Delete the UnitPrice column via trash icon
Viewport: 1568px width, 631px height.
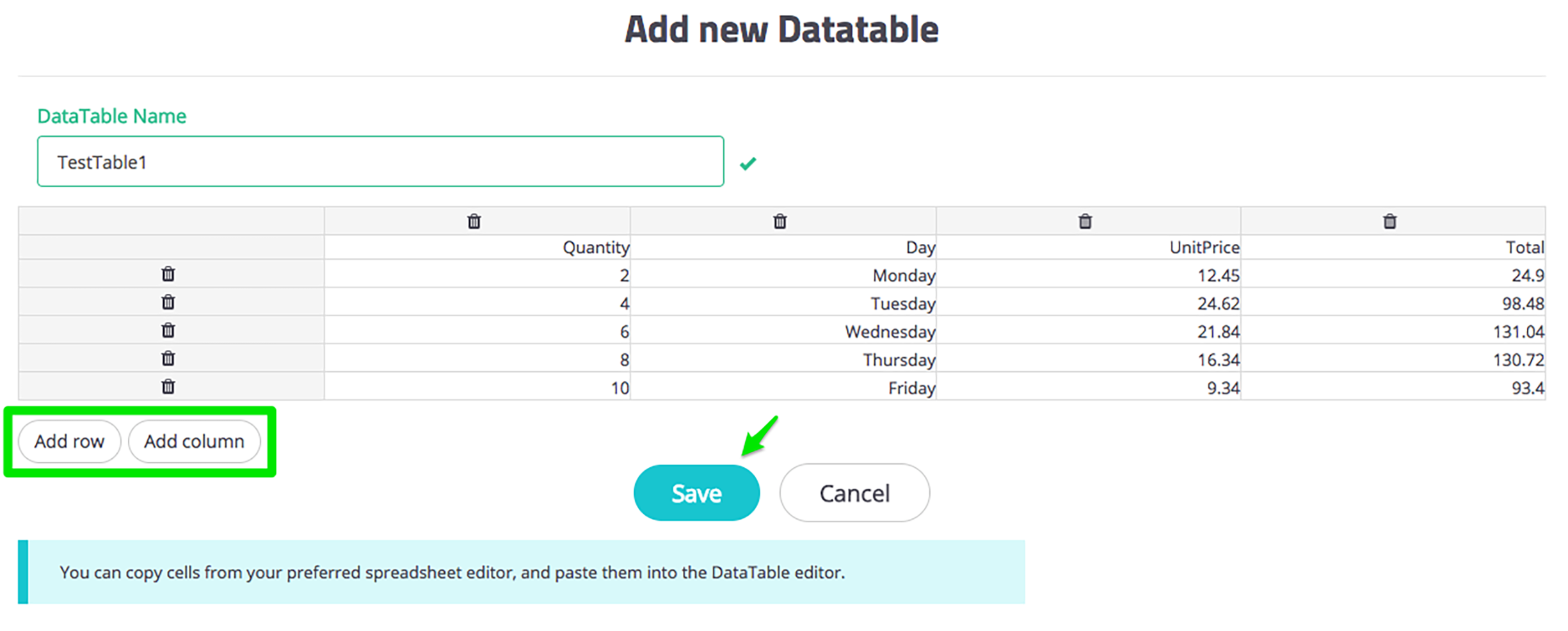click(1085, 221)
